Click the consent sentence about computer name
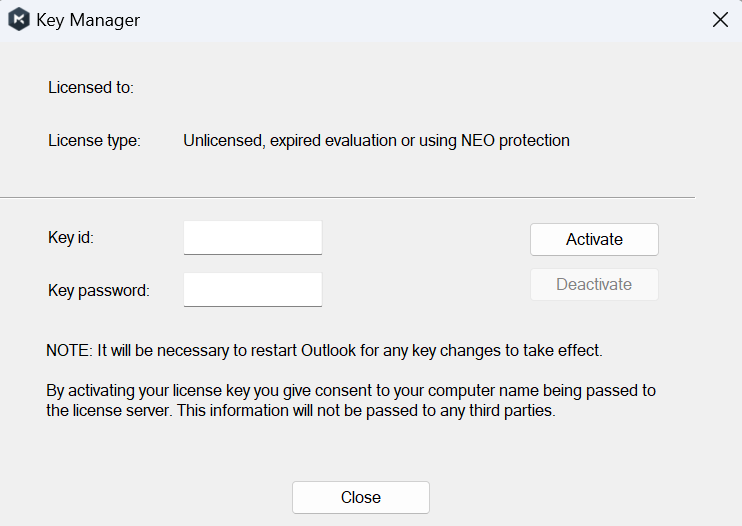This screenshot has height=526, width=742. click(351, 390)
